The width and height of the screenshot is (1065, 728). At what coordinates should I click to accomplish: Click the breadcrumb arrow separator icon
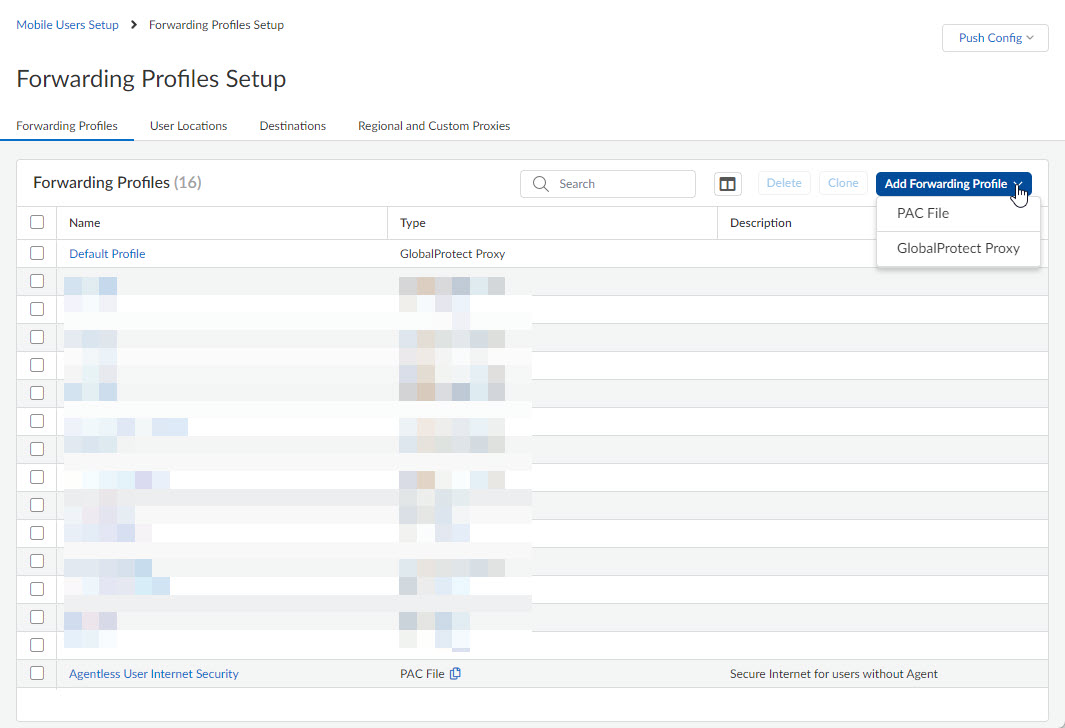coord(134,25)
